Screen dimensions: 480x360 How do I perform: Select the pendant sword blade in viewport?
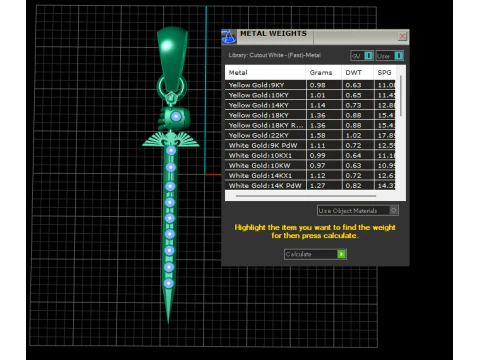tap(170, 233)
